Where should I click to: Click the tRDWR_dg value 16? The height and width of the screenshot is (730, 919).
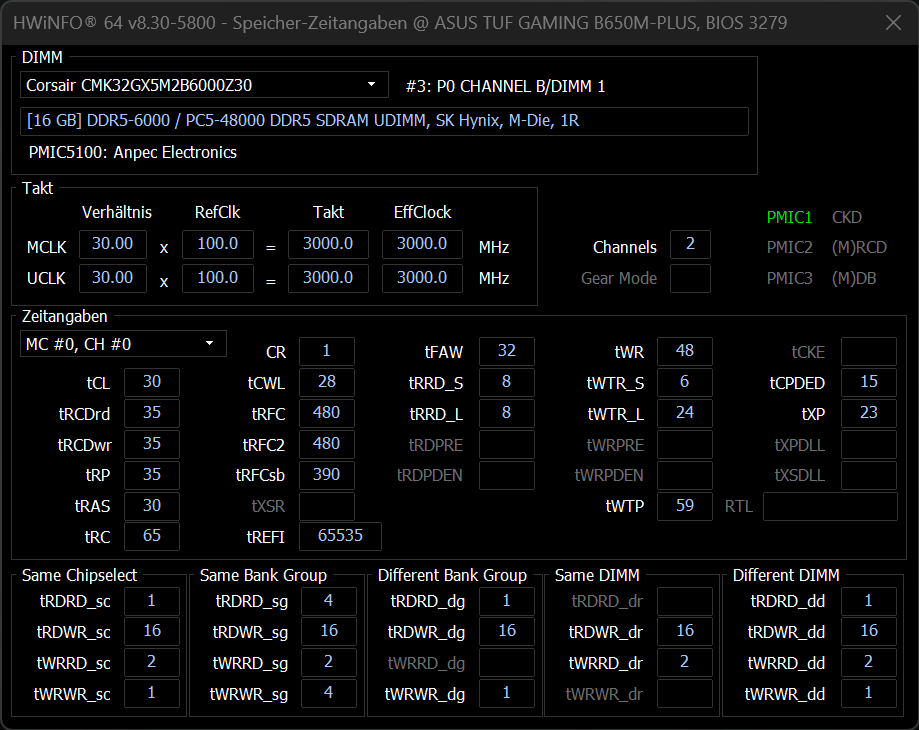(x=506, y=632)
